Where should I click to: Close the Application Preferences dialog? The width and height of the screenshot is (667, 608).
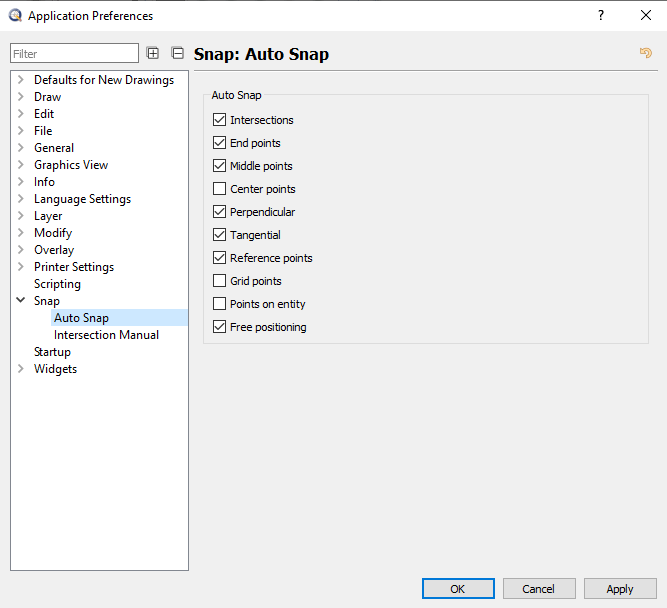point(646,15)
